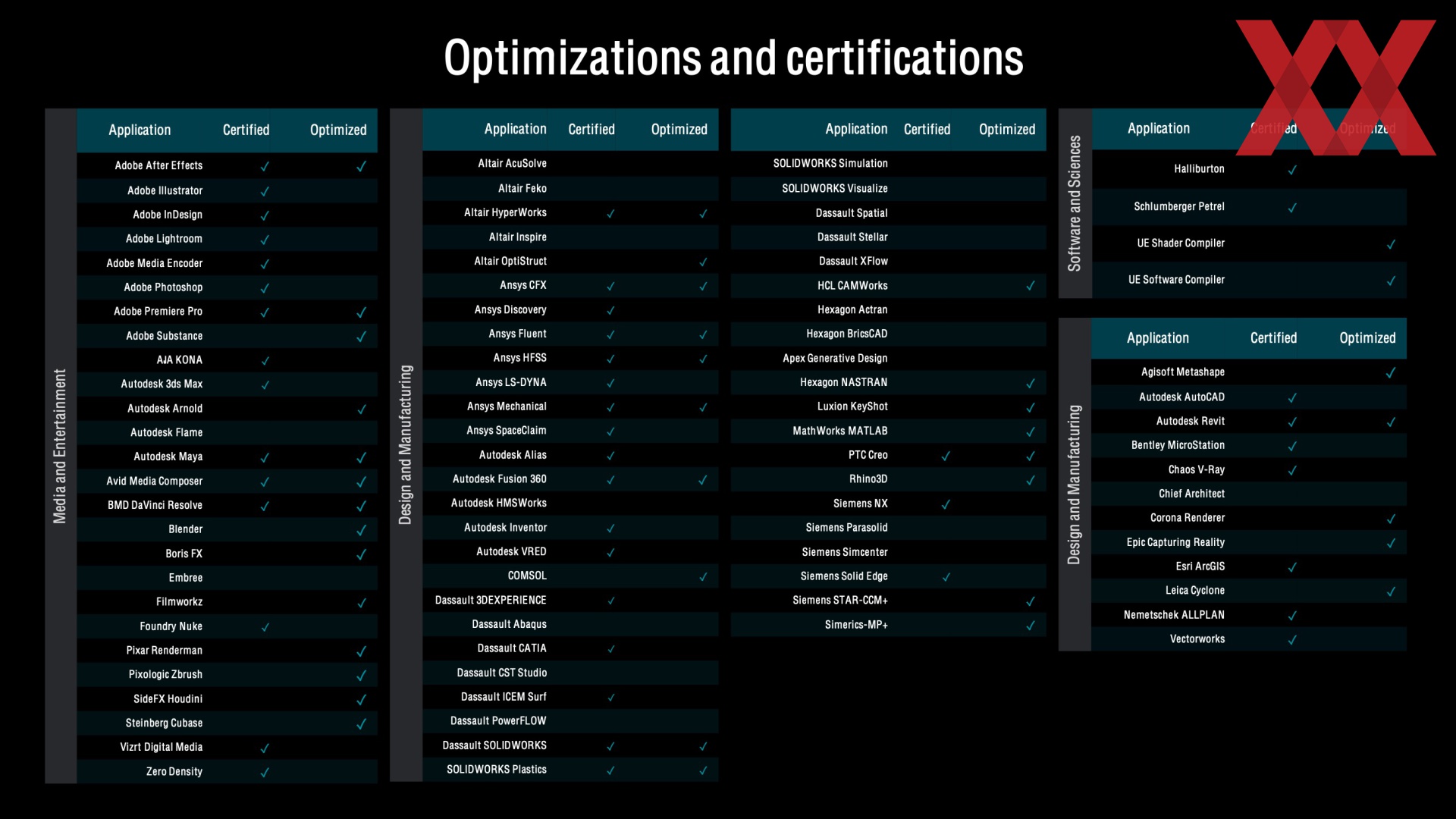The height and width of the screenshot is (819, 1456).
Task: Select the 'SideFX Houdini' entry
Action: [x=168, y=699]
